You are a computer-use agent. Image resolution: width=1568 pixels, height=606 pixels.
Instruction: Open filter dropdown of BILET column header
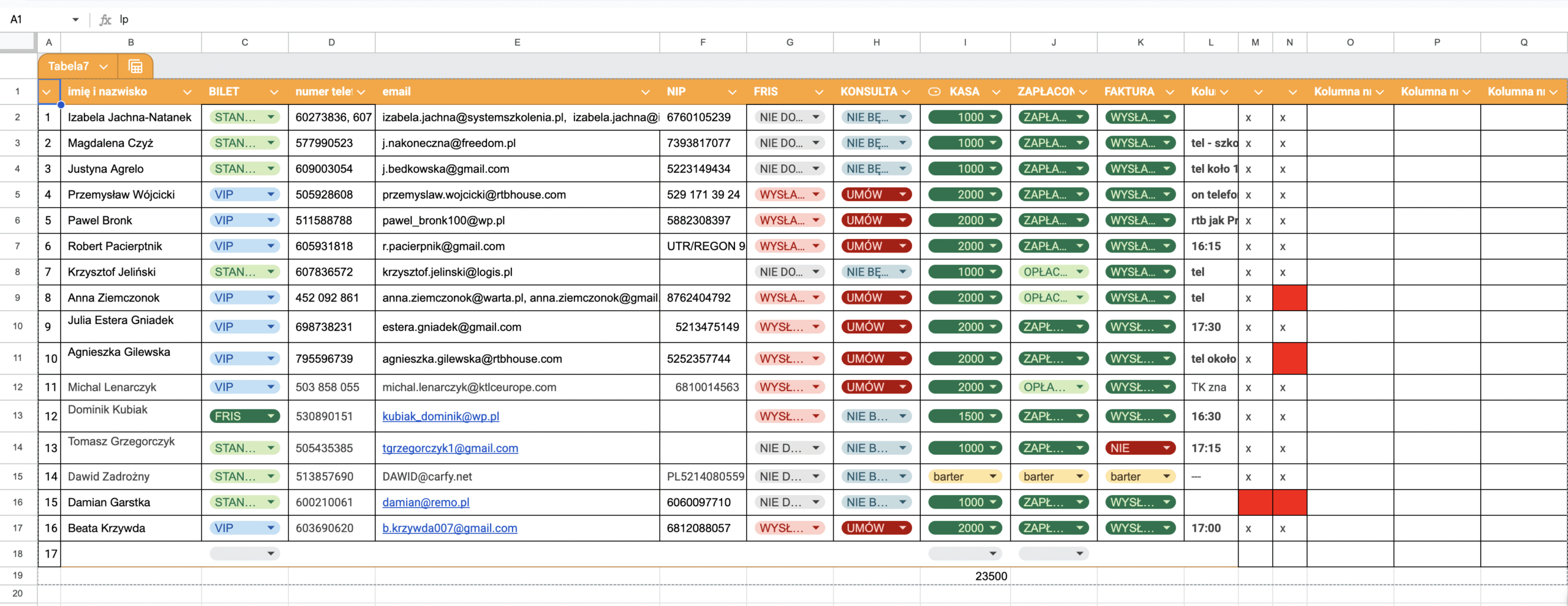click(274, 92)
